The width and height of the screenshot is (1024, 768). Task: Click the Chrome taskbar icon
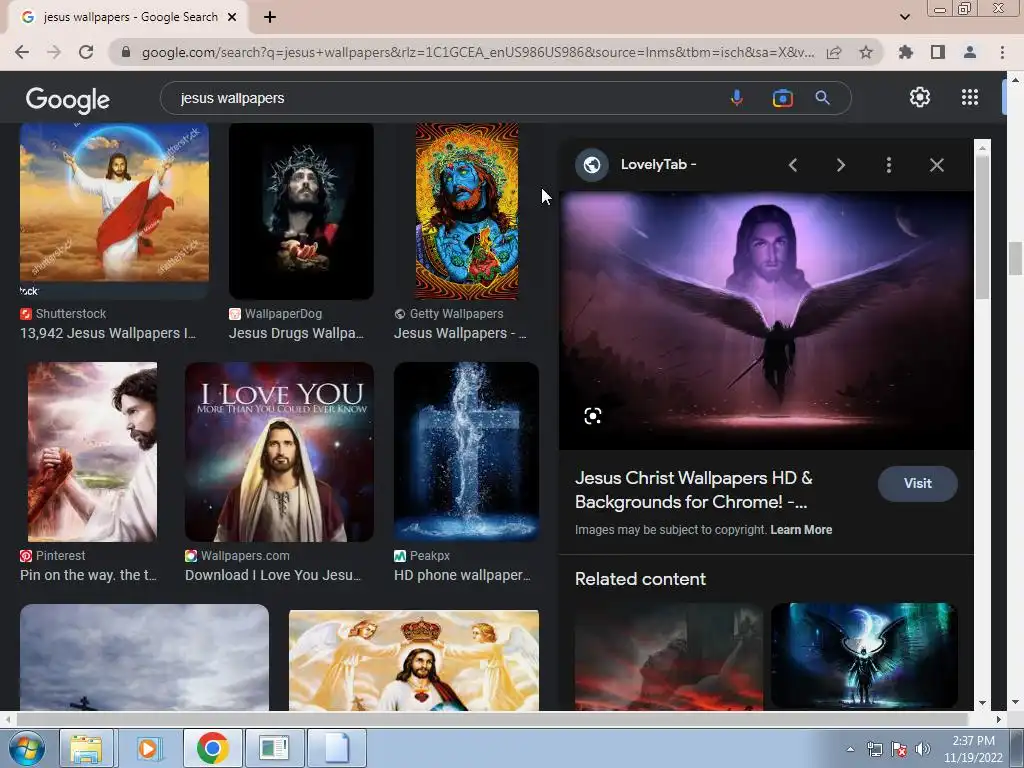212,748
